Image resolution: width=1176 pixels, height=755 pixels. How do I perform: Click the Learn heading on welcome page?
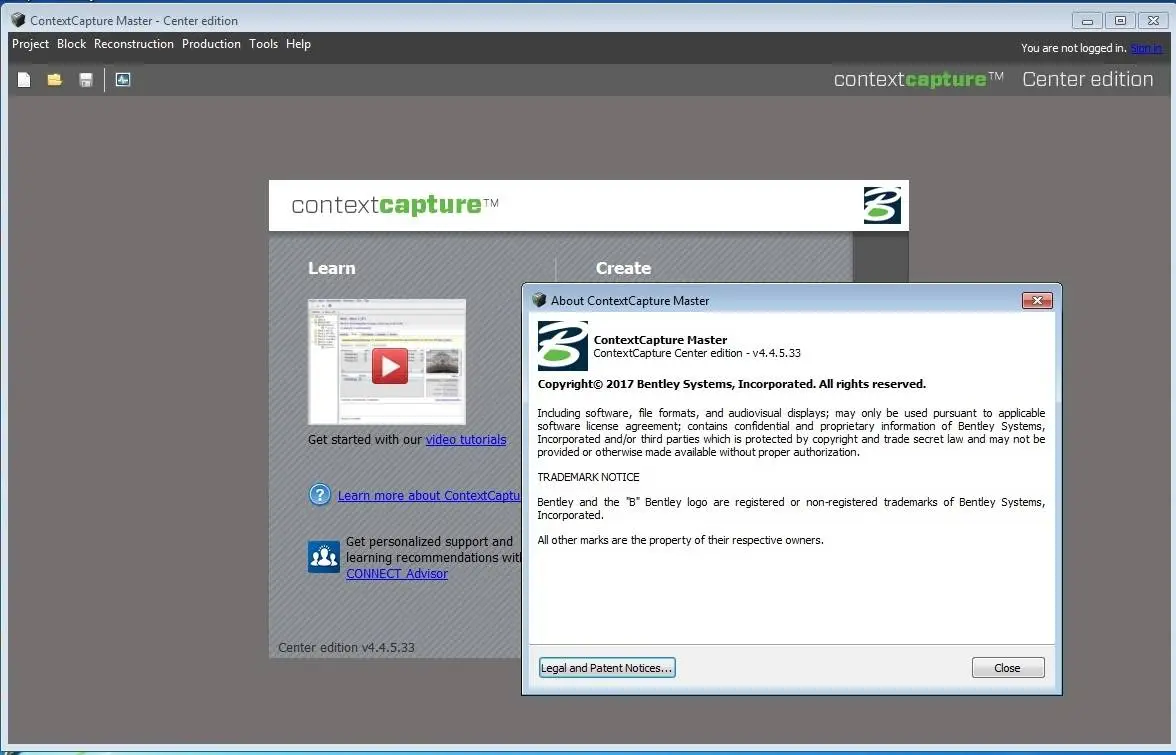pos(332,268)
